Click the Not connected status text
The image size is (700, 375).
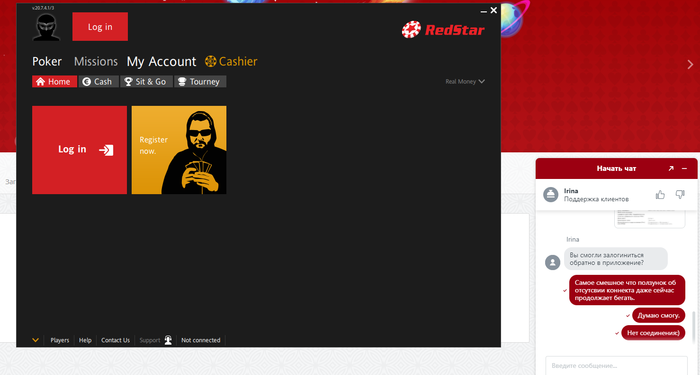(201, 340)
